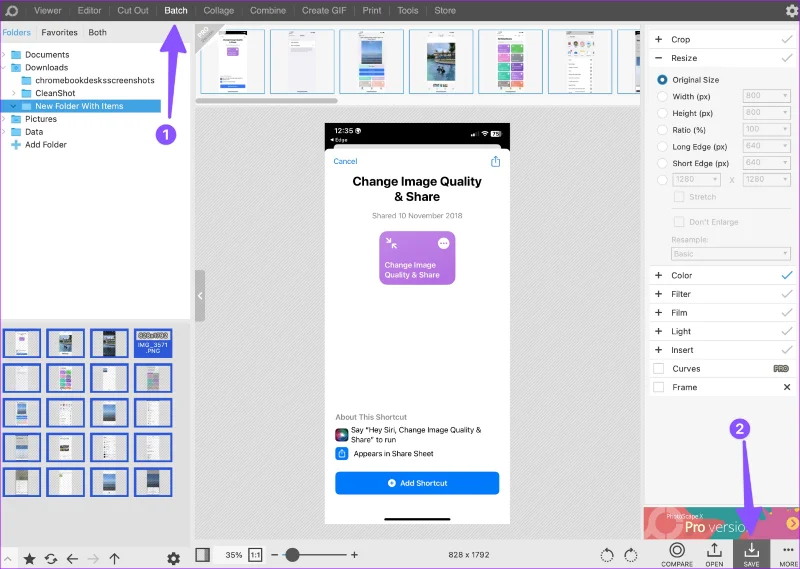Open the file browser settings gear
This screenshot has width=800, height=569.
[173, 559]
